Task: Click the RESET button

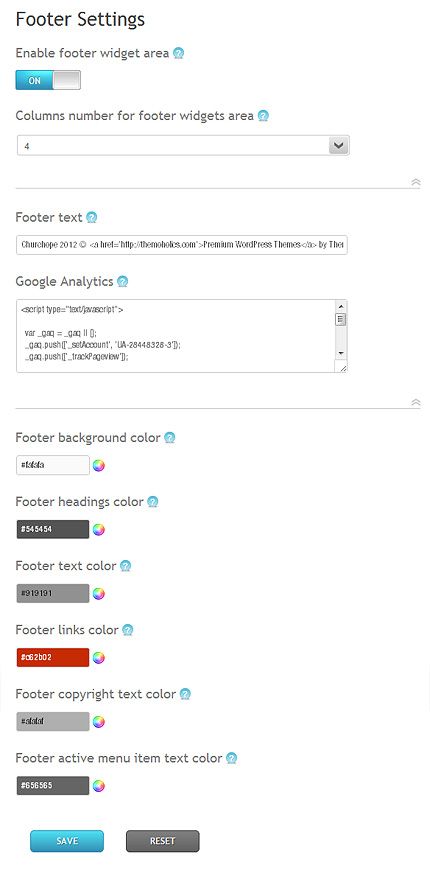Action: [163, 841]
